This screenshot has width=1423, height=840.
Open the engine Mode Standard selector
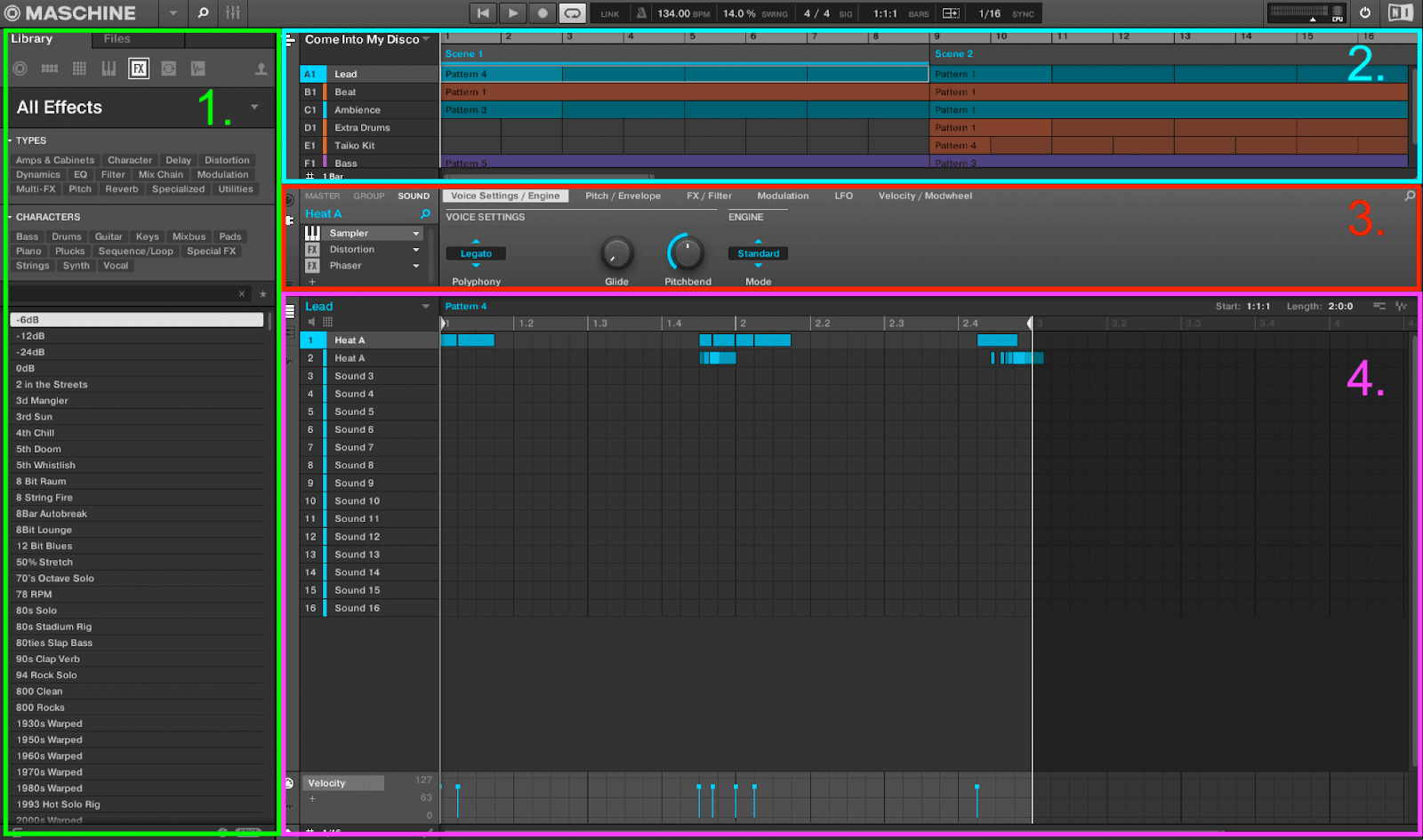point(758,254)
